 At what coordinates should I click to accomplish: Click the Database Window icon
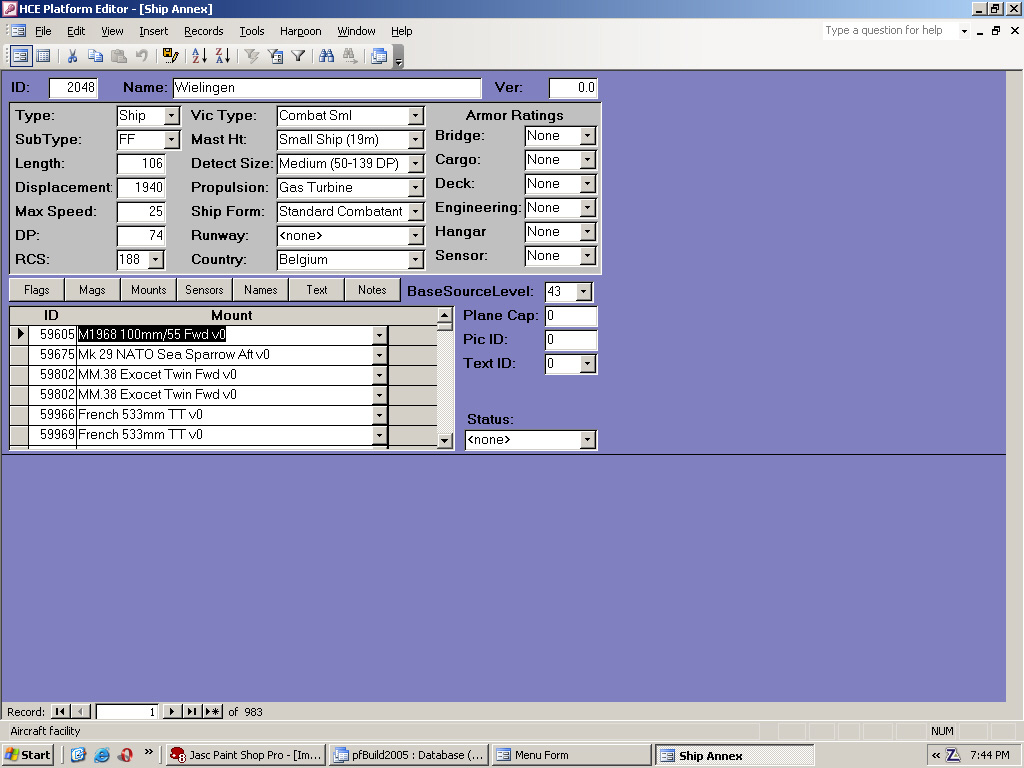pos(379,56)
